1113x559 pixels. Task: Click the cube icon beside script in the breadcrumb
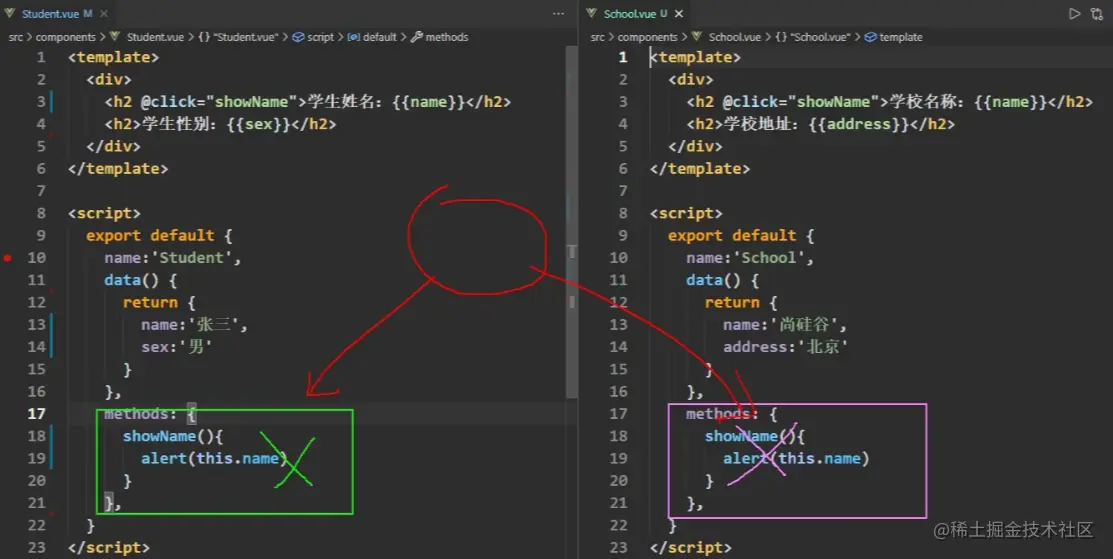pos(298,37)
